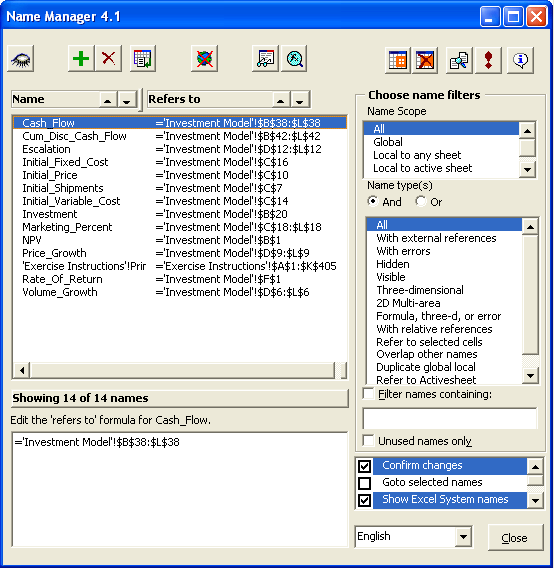
Task: Filter by Three-dimensional names
Action: 444,290
